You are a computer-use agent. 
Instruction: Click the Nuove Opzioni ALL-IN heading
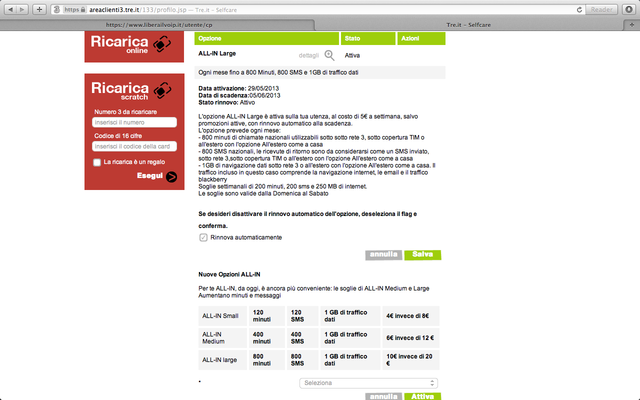pos(229,275)
